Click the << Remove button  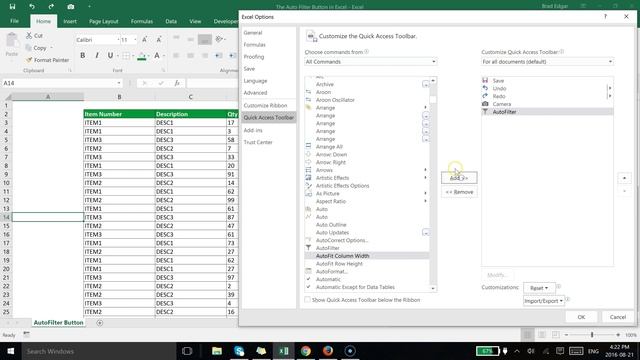[459, 192]
